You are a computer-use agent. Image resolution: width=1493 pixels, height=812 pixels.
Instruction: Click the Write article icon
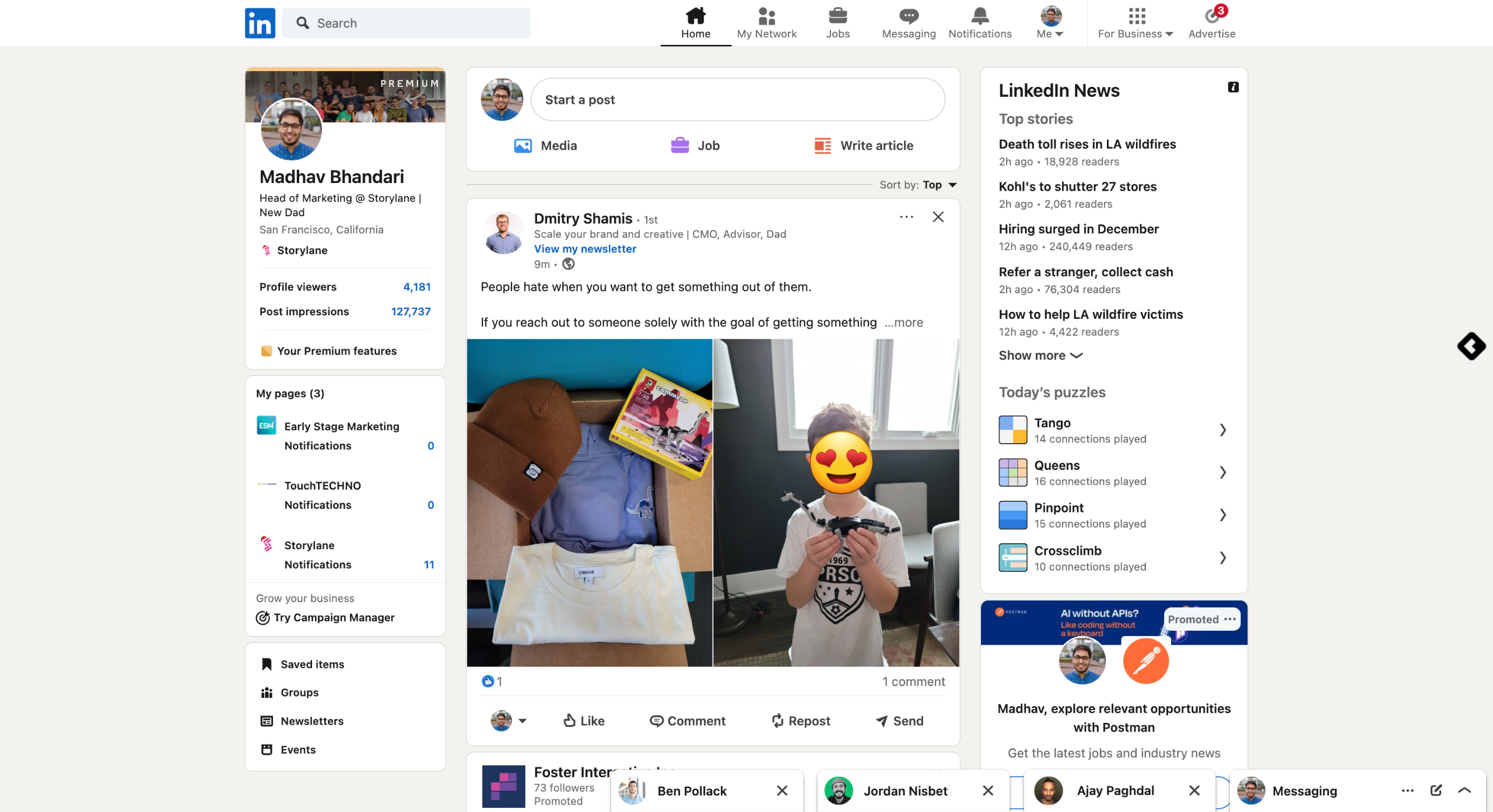(822, 146)
